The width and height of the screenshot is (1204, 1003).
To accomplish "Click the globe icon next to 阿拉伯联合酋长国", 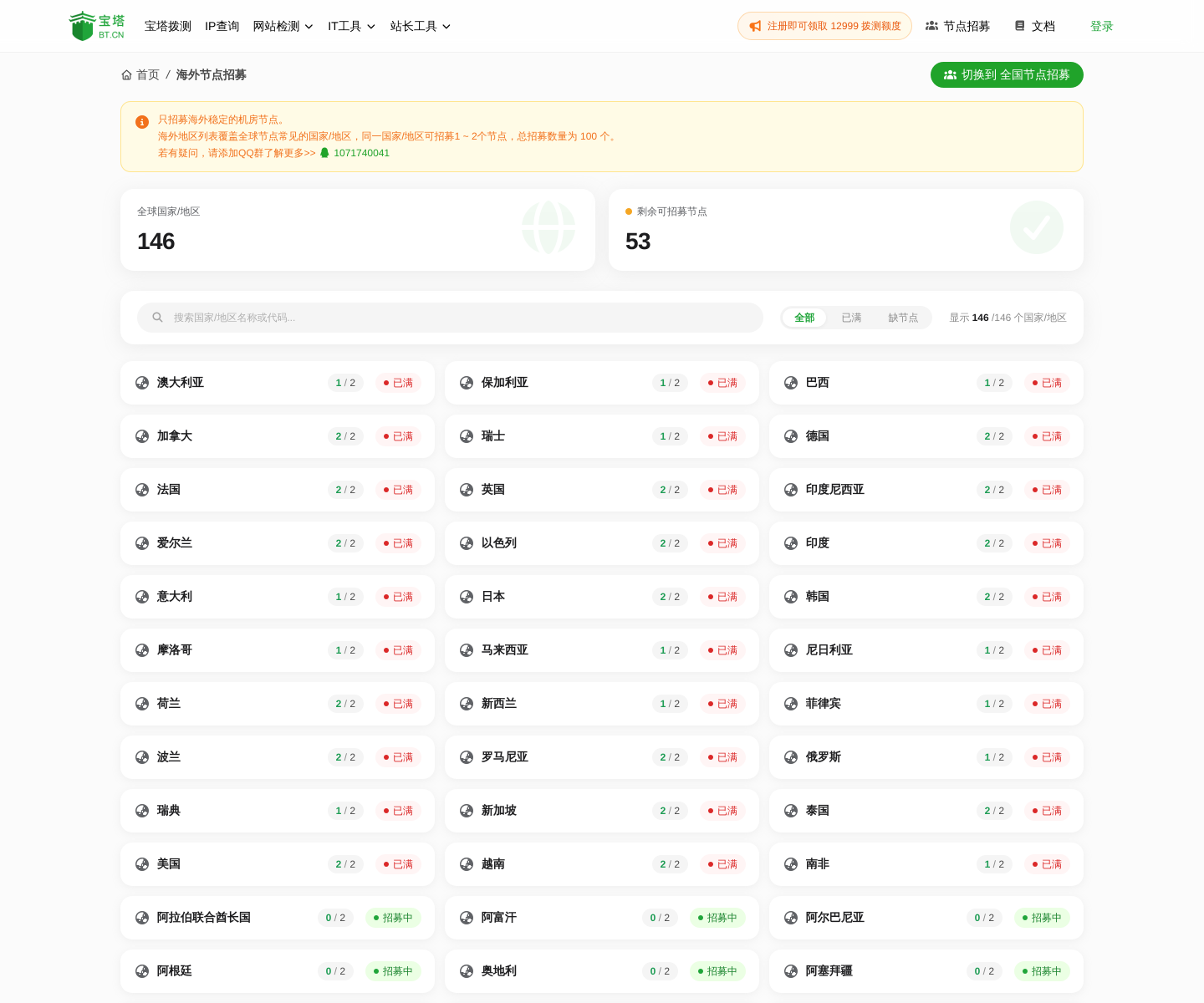I will point(142,918).
